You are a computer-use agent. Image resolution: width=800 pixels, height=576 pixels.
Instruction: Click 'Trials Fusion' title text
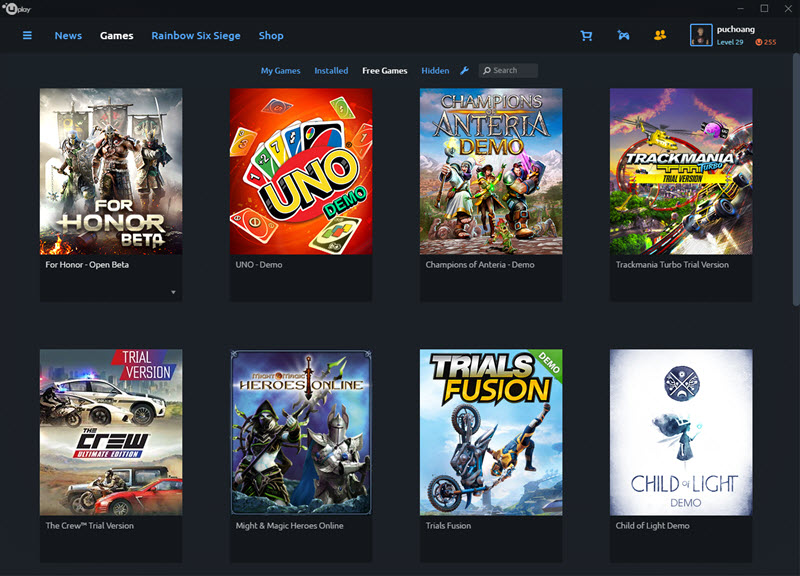click(x=448, y=525)
